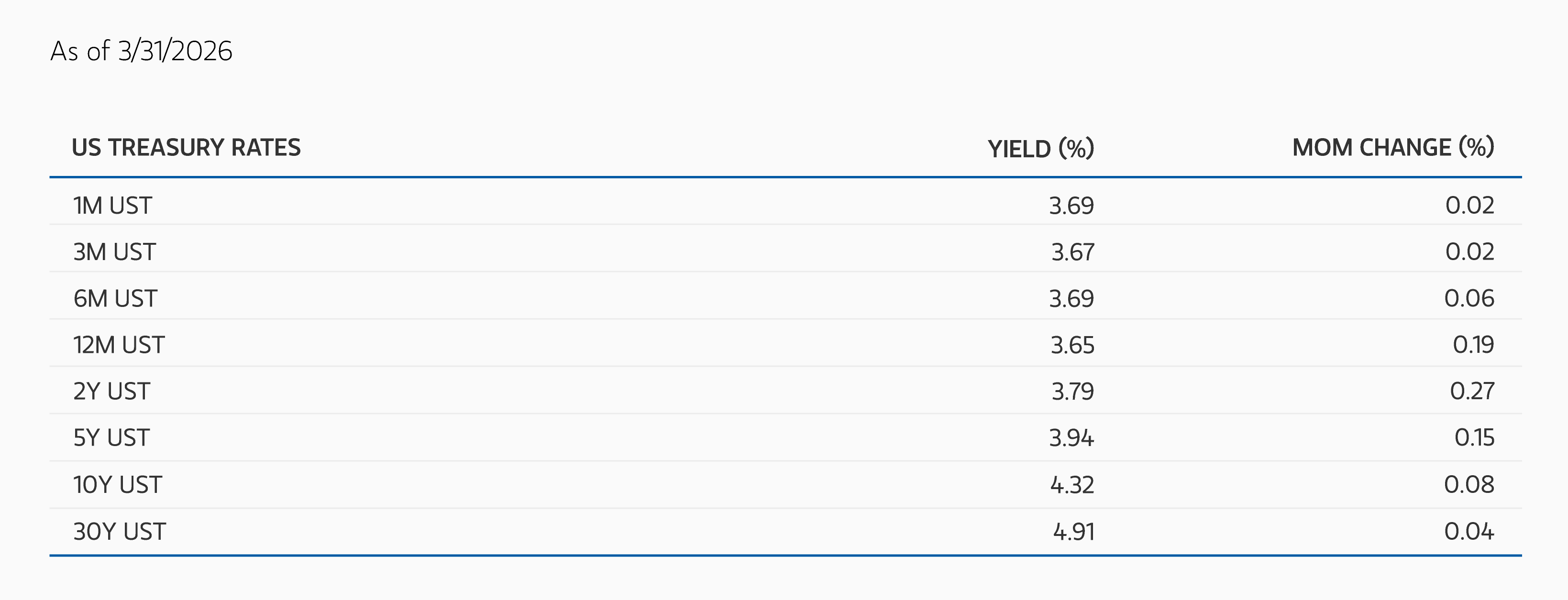
Task: Click the 6M UST MoM change 0.06
Action: [x=1469, y=298]
